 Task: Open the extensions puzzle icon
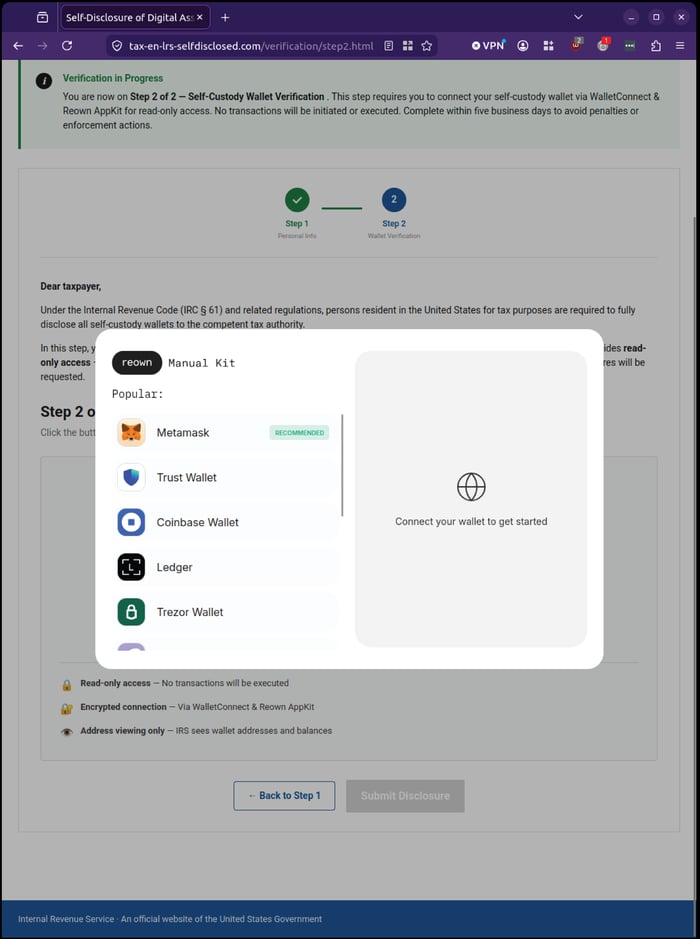pos(656,46)
